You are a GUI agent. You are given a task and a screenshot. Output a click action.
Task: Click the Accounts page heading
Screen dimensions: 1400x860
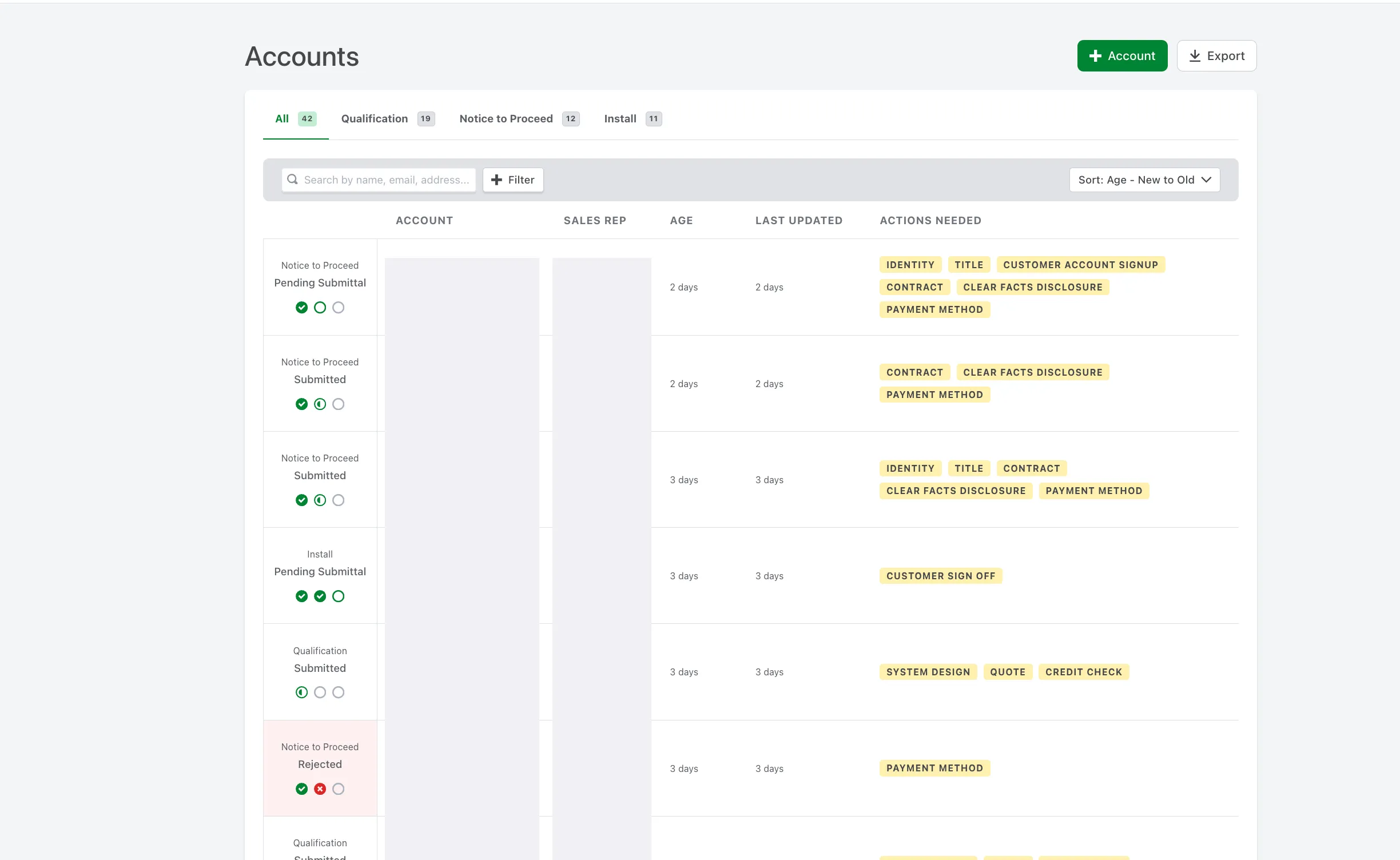pos(301,57)
